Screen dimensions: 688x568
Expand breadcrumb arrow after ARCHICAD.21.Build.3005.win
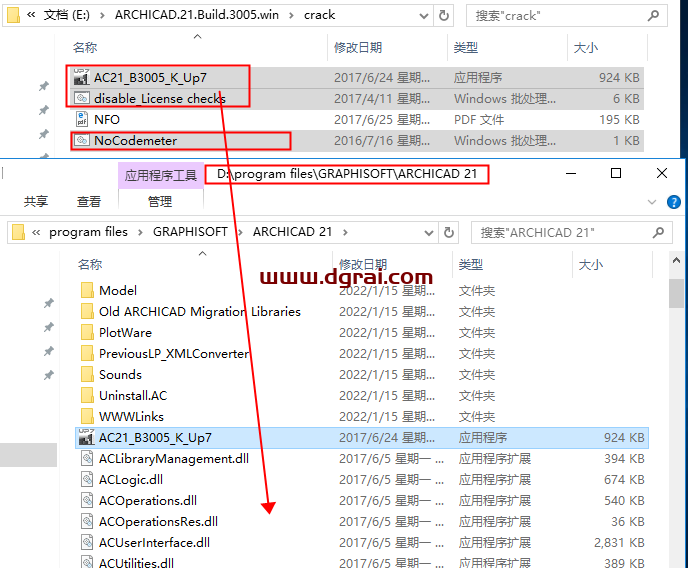pos(291,15)
